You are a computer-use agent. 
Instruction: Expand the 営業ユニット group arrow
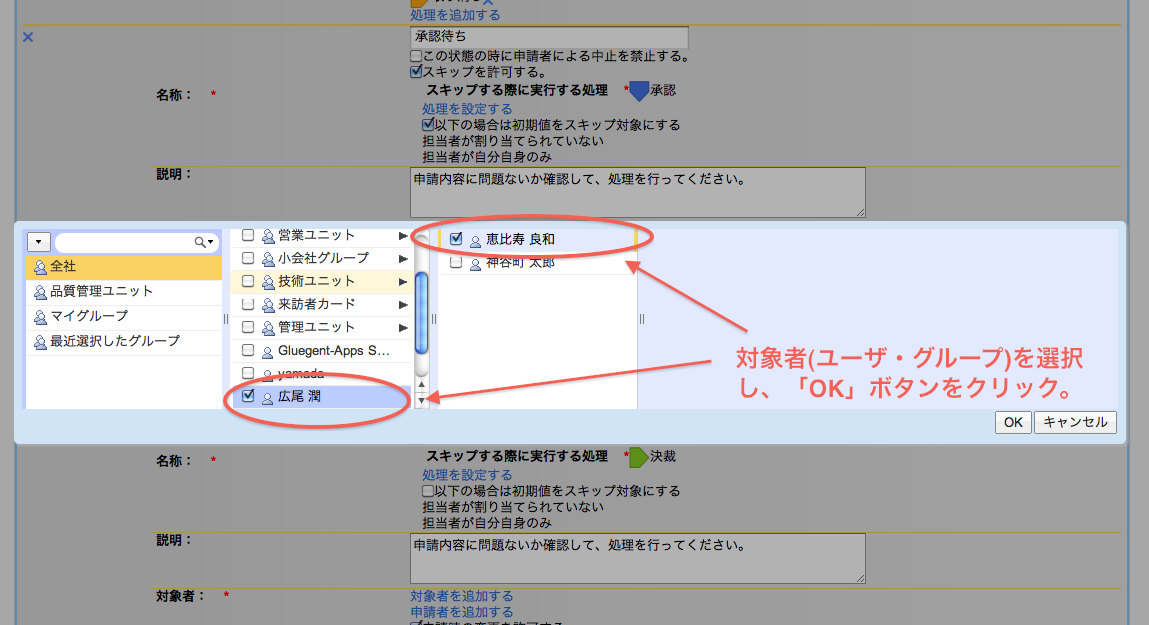(x=403, y=236)
